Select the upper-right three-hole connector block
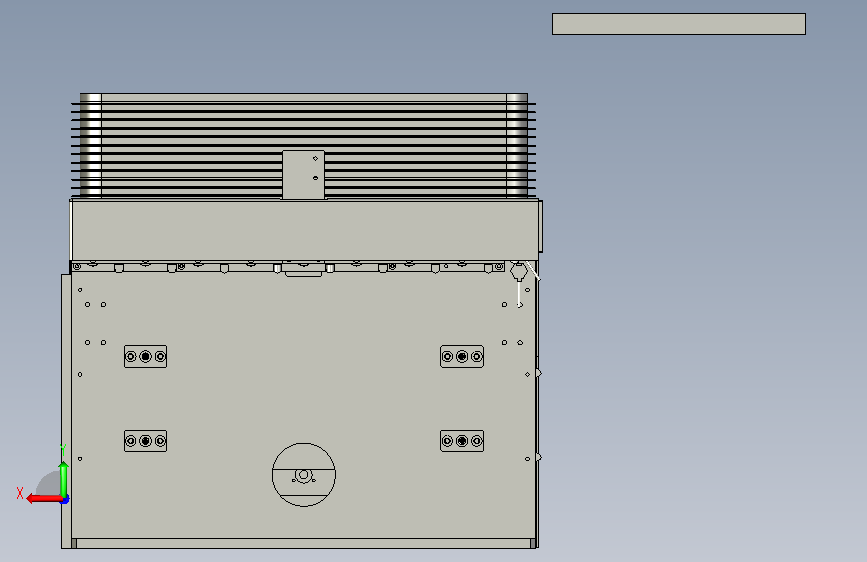The height and width of the screenshot is (562, 867). [462, 357]
